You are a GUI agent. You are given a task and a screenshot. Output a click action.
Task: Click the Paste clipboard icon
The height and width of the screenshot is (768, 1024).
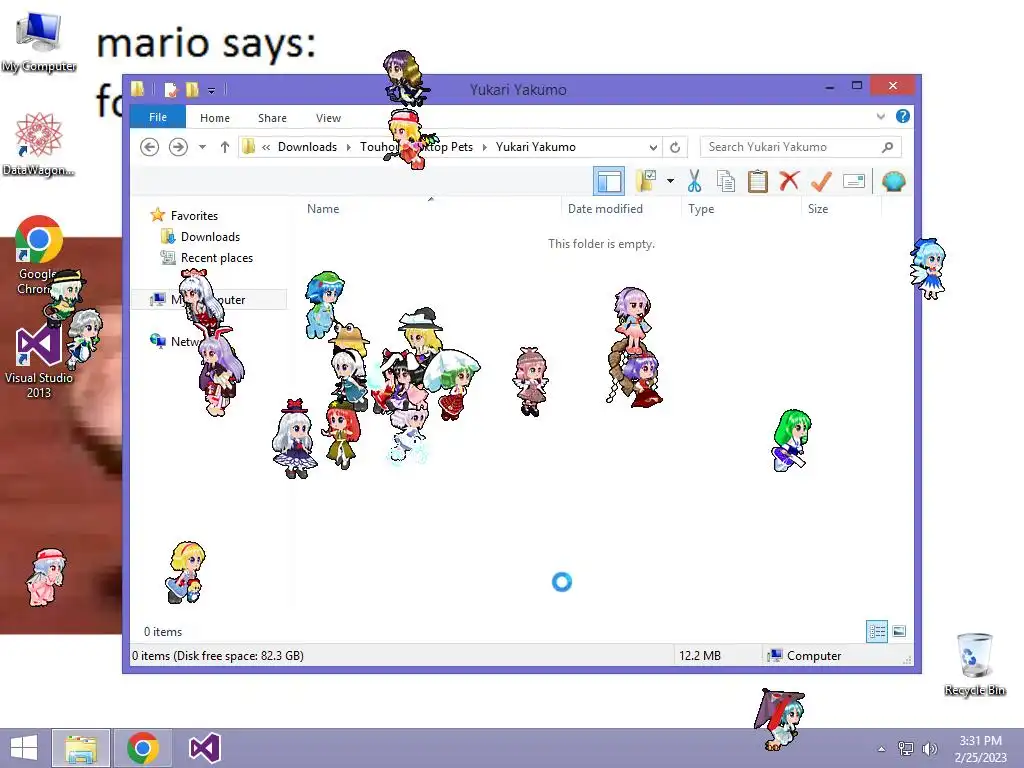tap(758, 181)
